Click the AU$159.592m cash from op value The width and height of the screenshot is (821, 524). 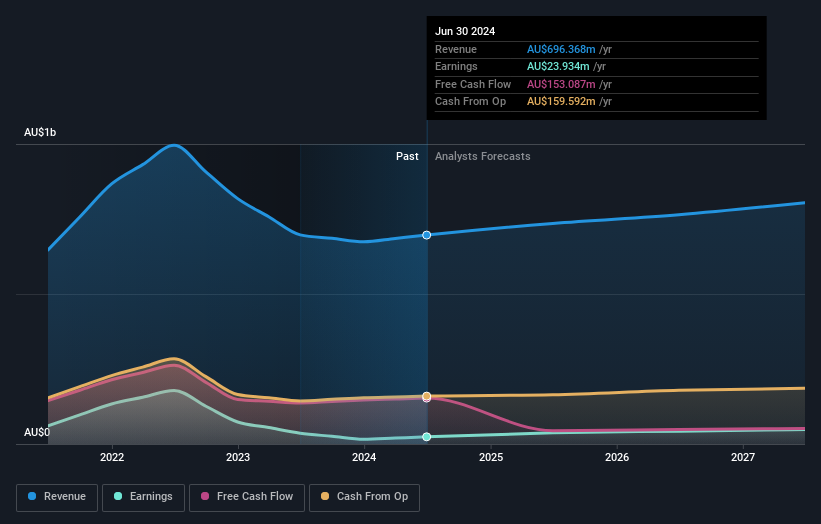click(561, 102)
